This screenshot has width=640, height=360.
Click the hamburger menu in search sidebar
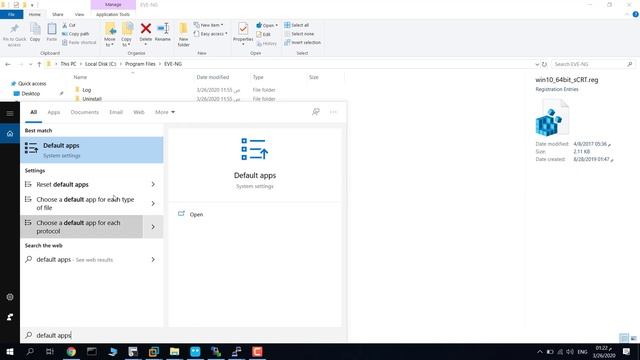[10, 113]
